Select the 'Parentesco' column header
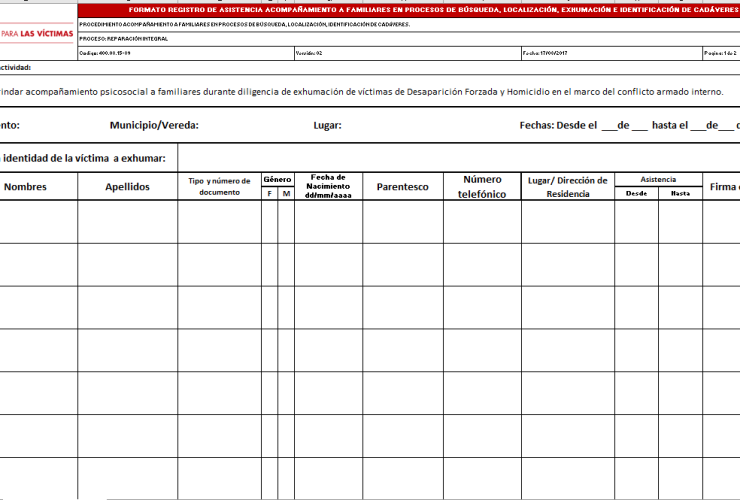740x500 pixels. click(x=403, y=186)
